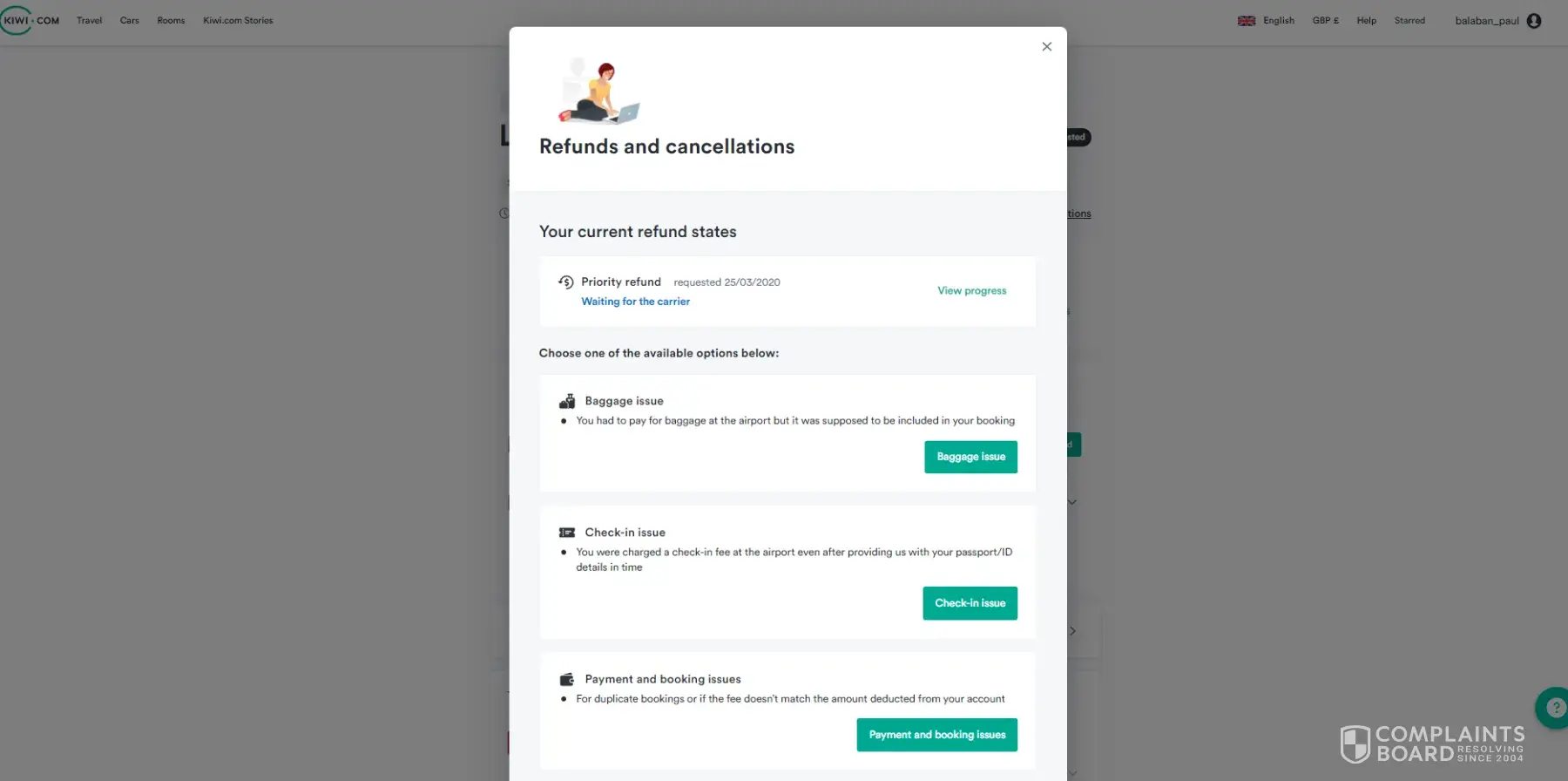Viewport: 1568px width, 781px height.
Task: Click the balaban_paul profile avatar icon
Action: pyautogui.click(x=1534, y=21)
